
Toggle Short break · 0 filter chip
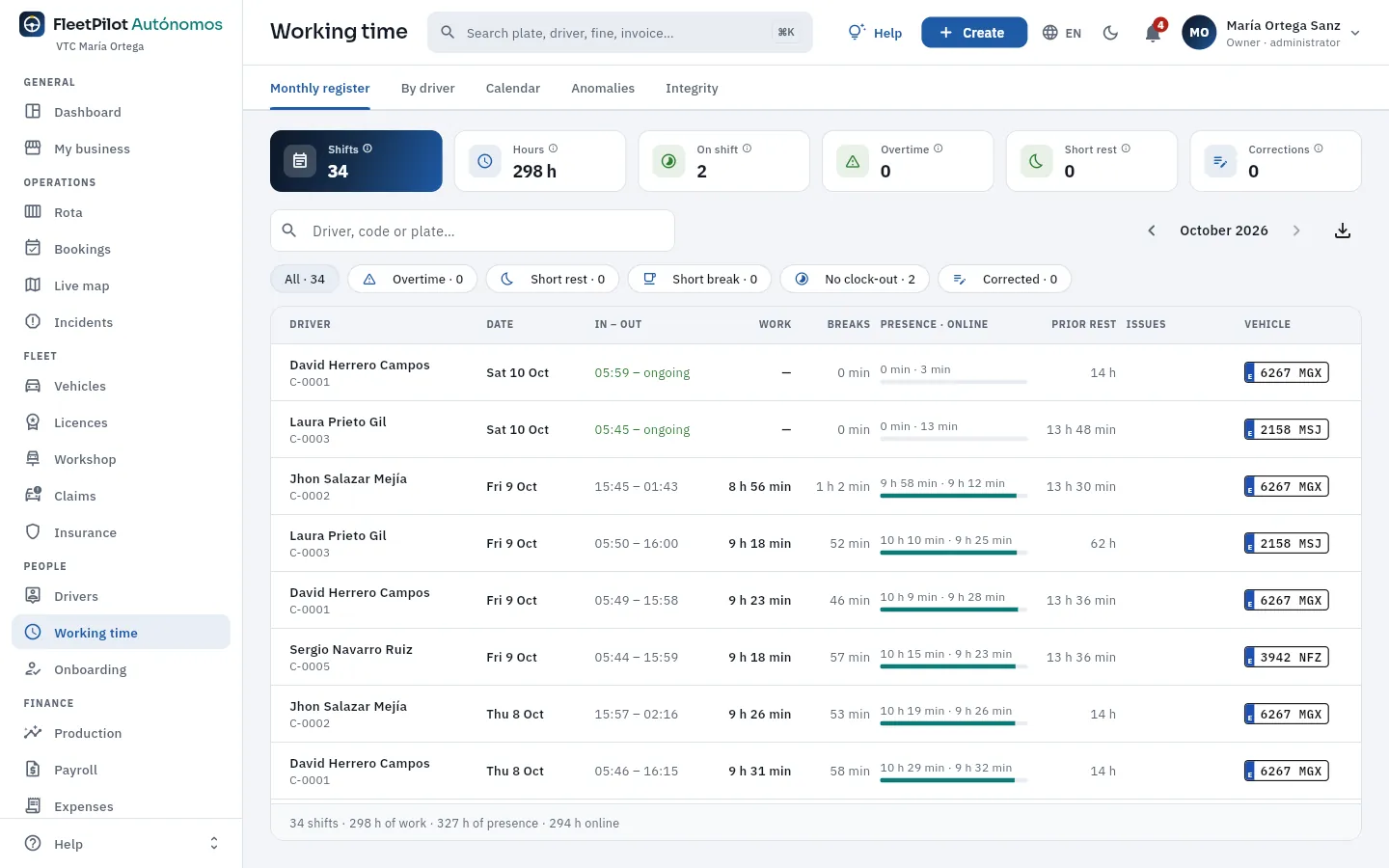coord(699,279)
